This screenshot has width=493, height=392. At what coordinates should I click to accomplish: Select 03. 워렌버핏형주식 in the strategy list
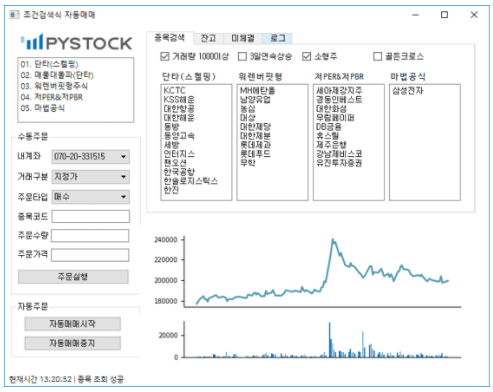[54, 86]
